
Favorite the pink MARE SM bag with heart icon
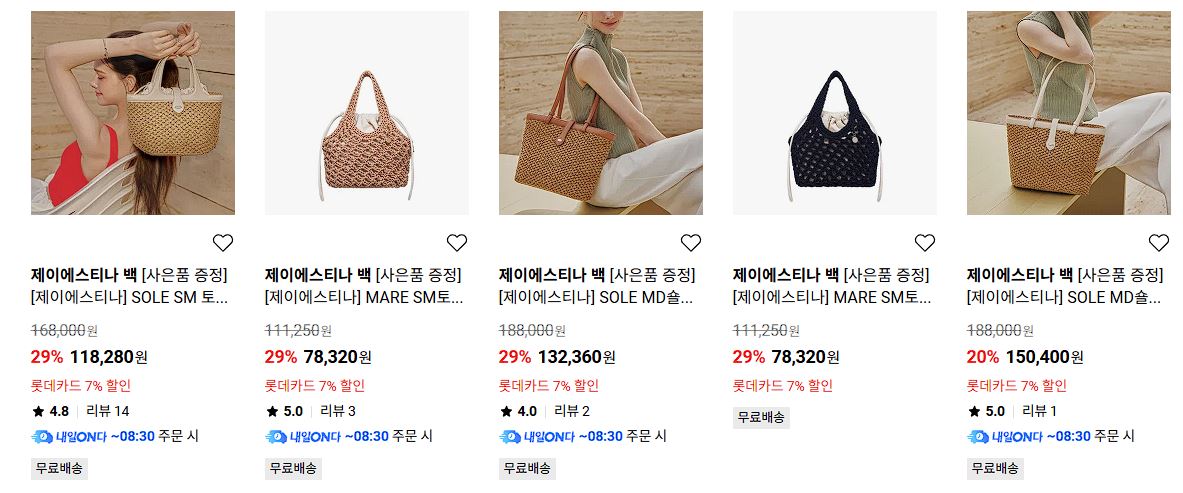[456, 242]
